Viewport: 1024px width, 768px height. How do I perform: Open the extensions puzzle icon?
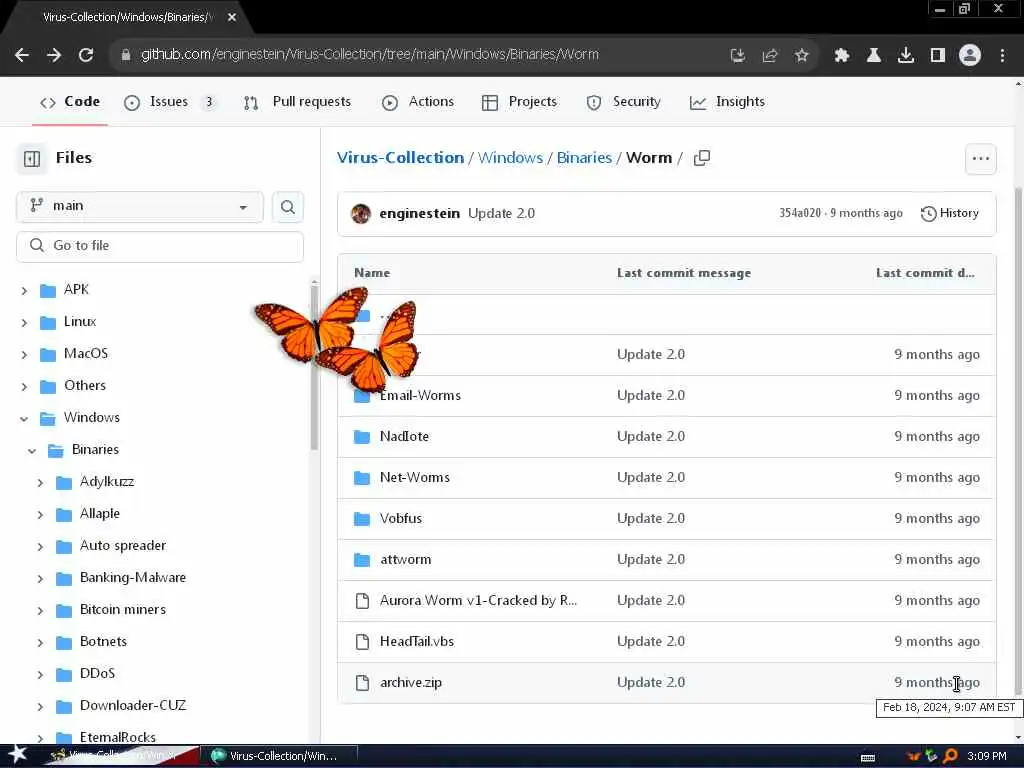coord(841,56)
